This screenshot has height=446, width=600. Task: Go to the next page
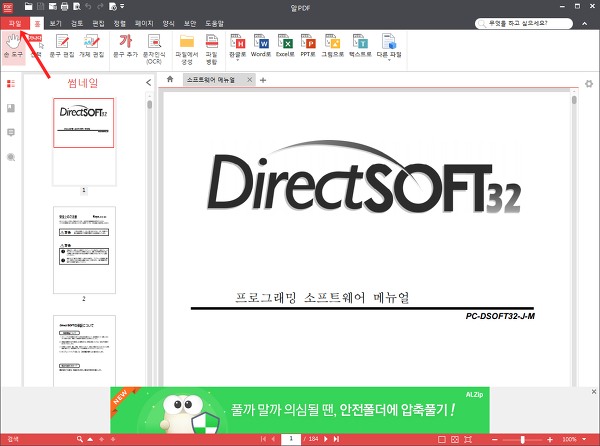point(326,439)
